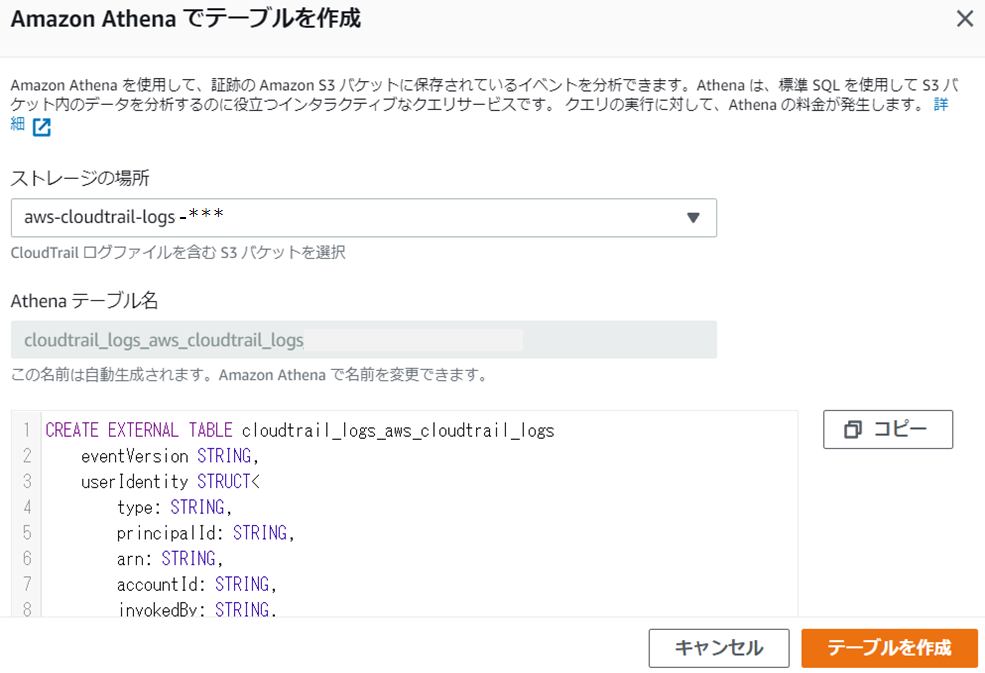Open the ストレージの場所 bucket dropdown
Screen dimensions: 985x673
click(363, 218)
